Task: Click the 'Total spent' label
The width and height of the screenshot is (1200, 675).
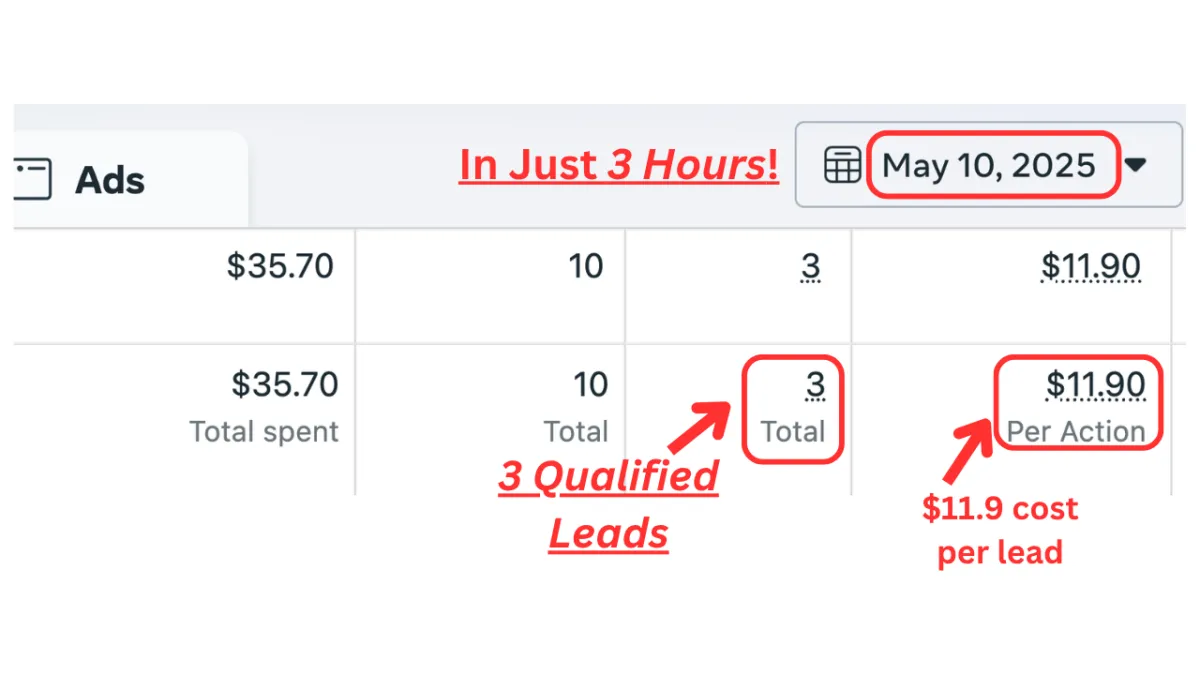Action: pyautogui.click(x=264, y=432)
